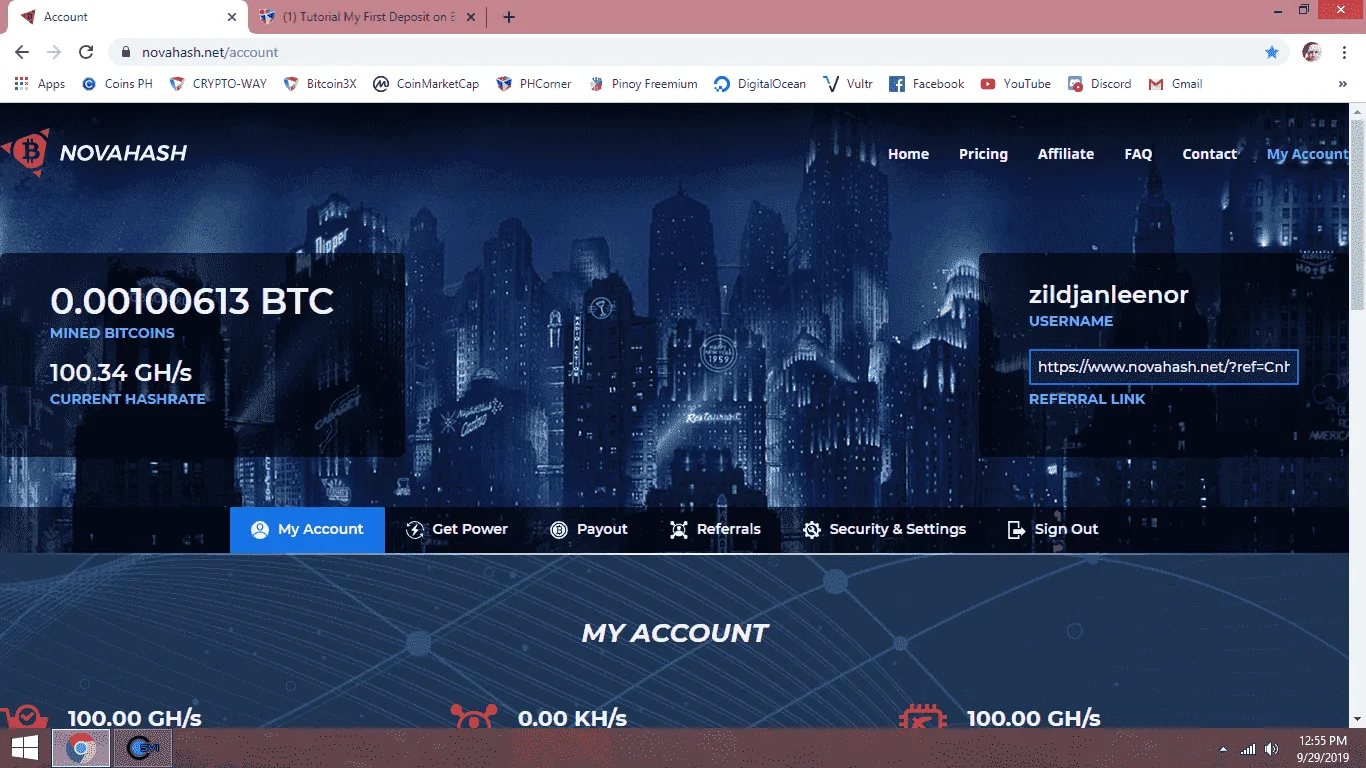
Task: Click the volume speaker tray icon
Action: pyautogui.click(x=1271, y=748)
